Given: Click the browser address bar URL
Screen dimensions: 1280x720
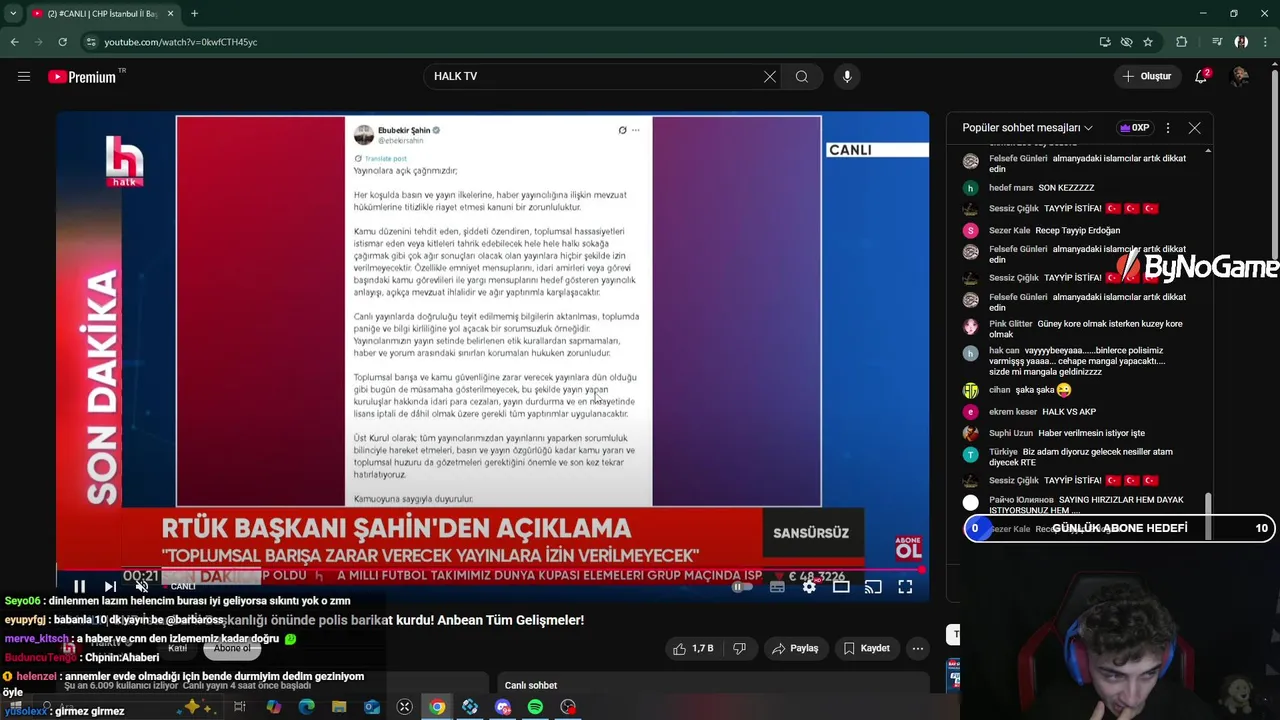Looking at the screenshot, I should pos(180,42).
